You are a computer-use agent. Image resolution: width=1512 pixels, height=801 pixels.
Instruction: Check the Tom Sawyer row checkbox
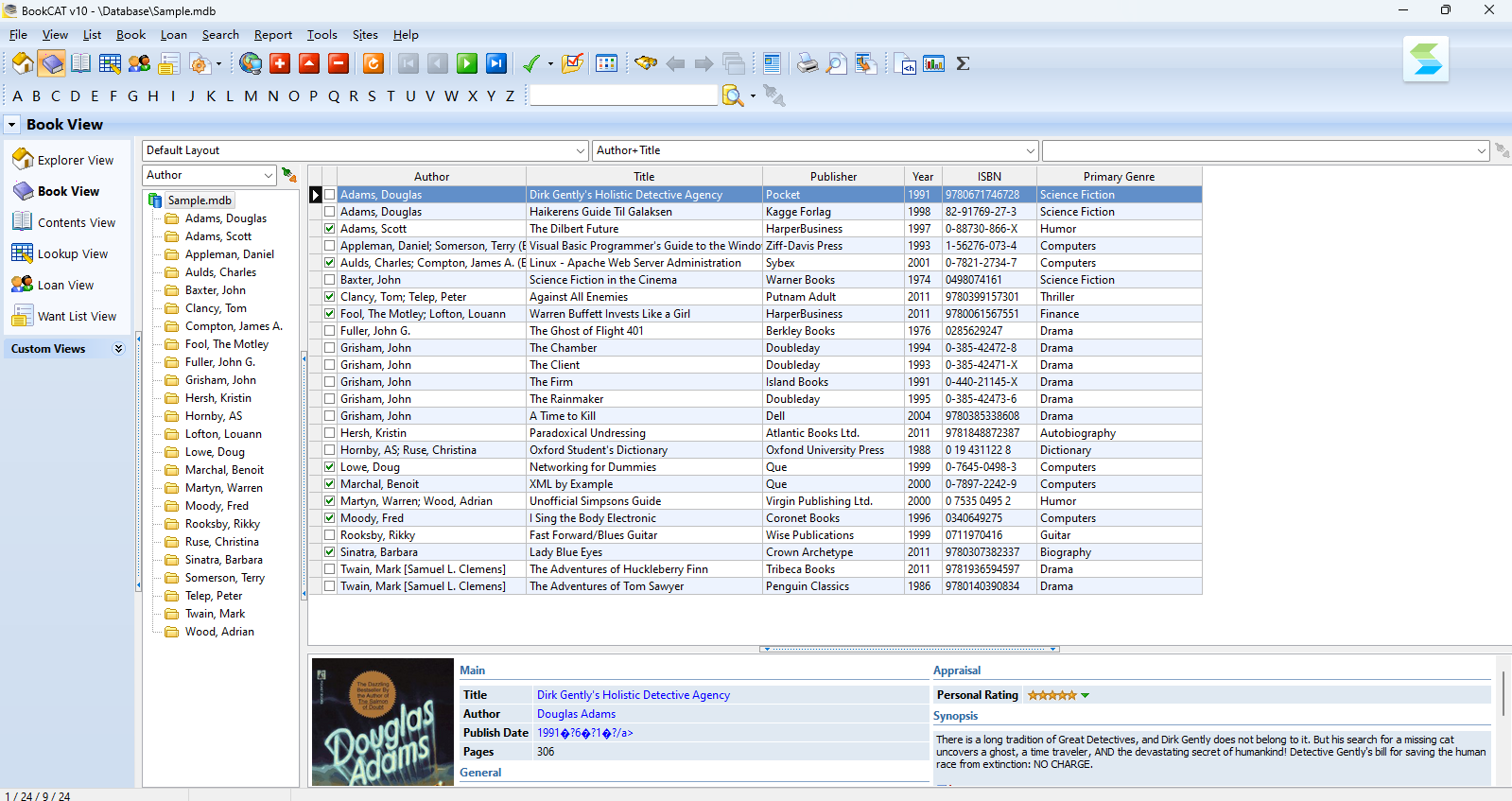pos(330,586)
